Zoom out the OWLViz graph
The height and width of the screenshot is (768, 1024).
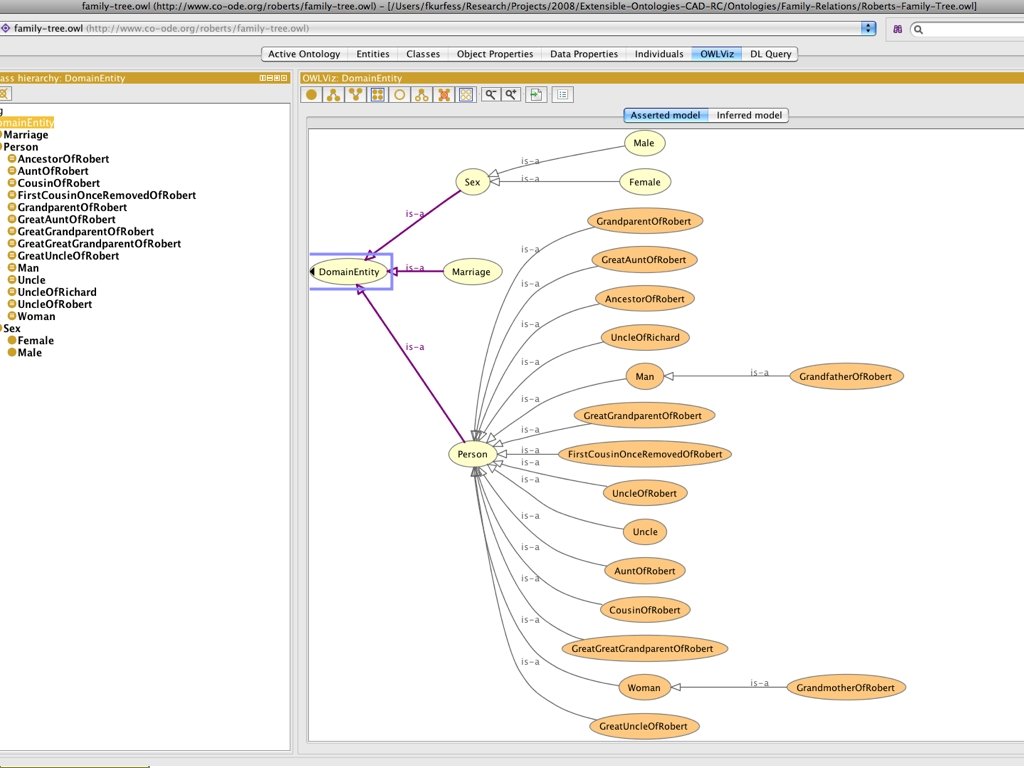490,95
